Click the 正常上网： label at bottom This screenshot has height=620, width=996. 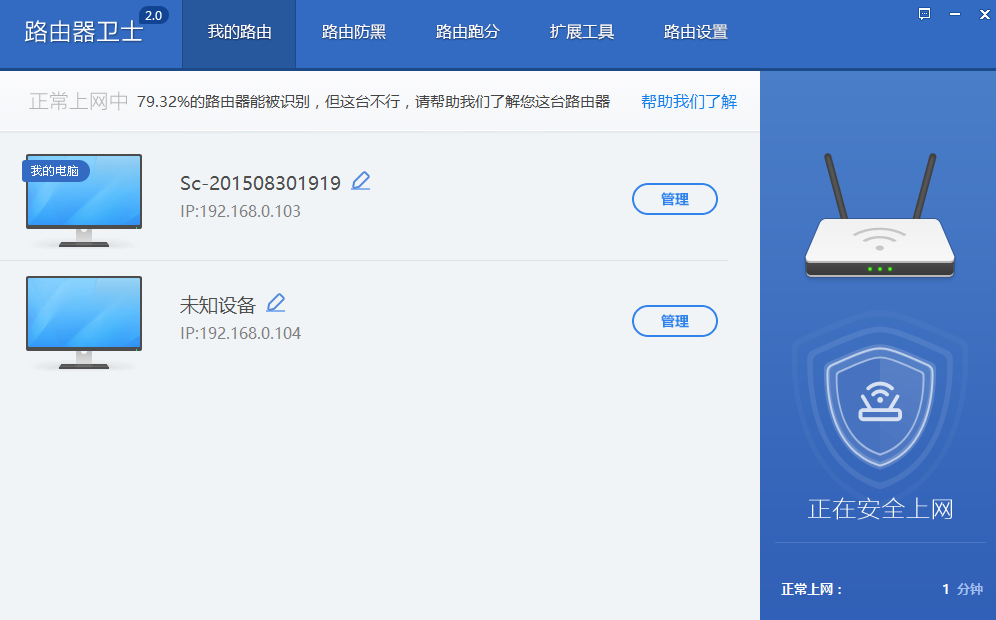[x=812, y=590]
